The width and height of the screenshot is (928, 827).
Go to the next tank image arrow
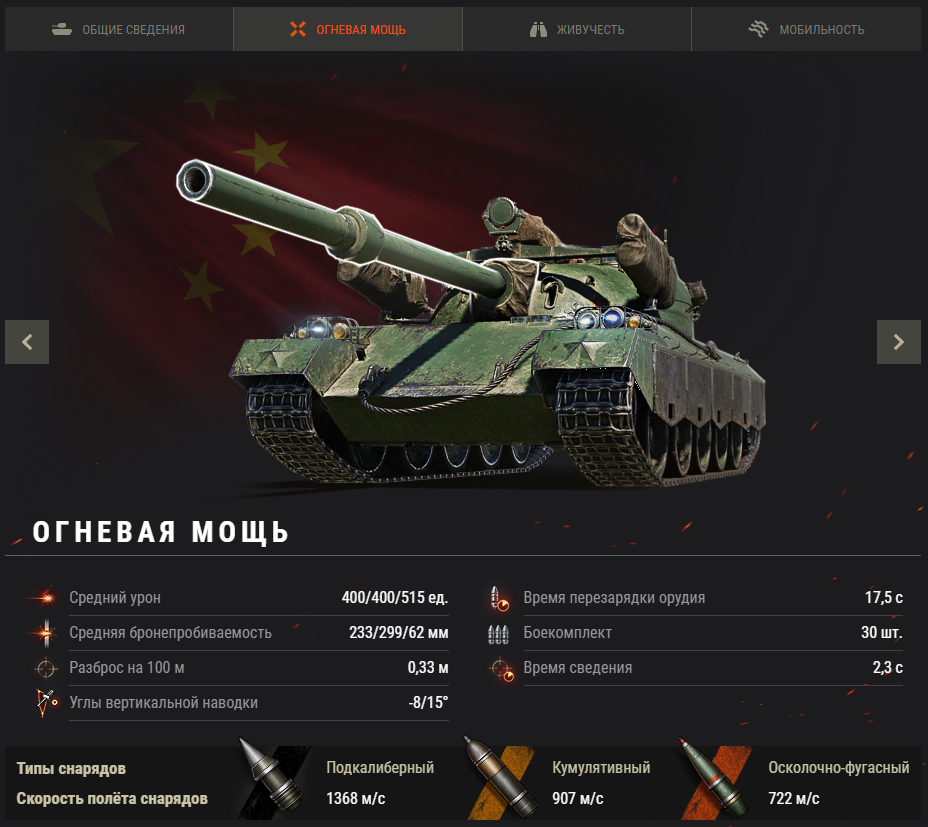pyautogui.click(x=898, y=342)
